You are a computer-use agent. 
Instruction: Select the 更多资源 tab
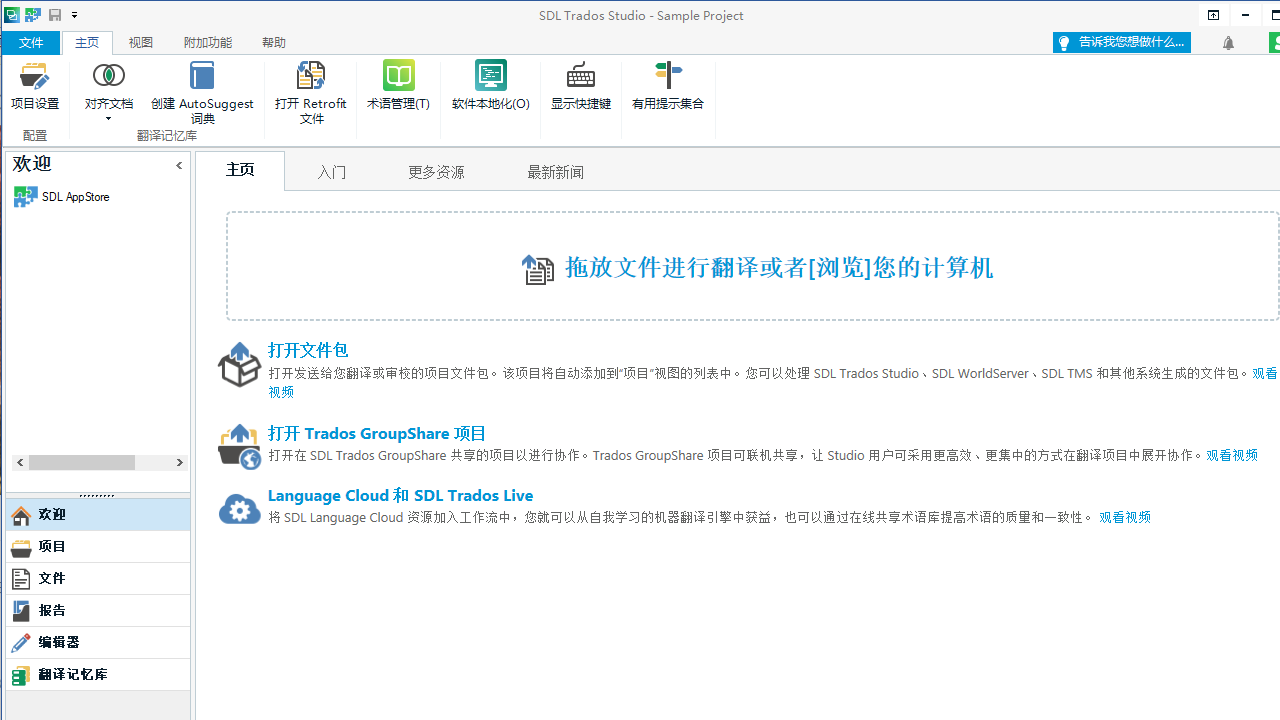436,172
